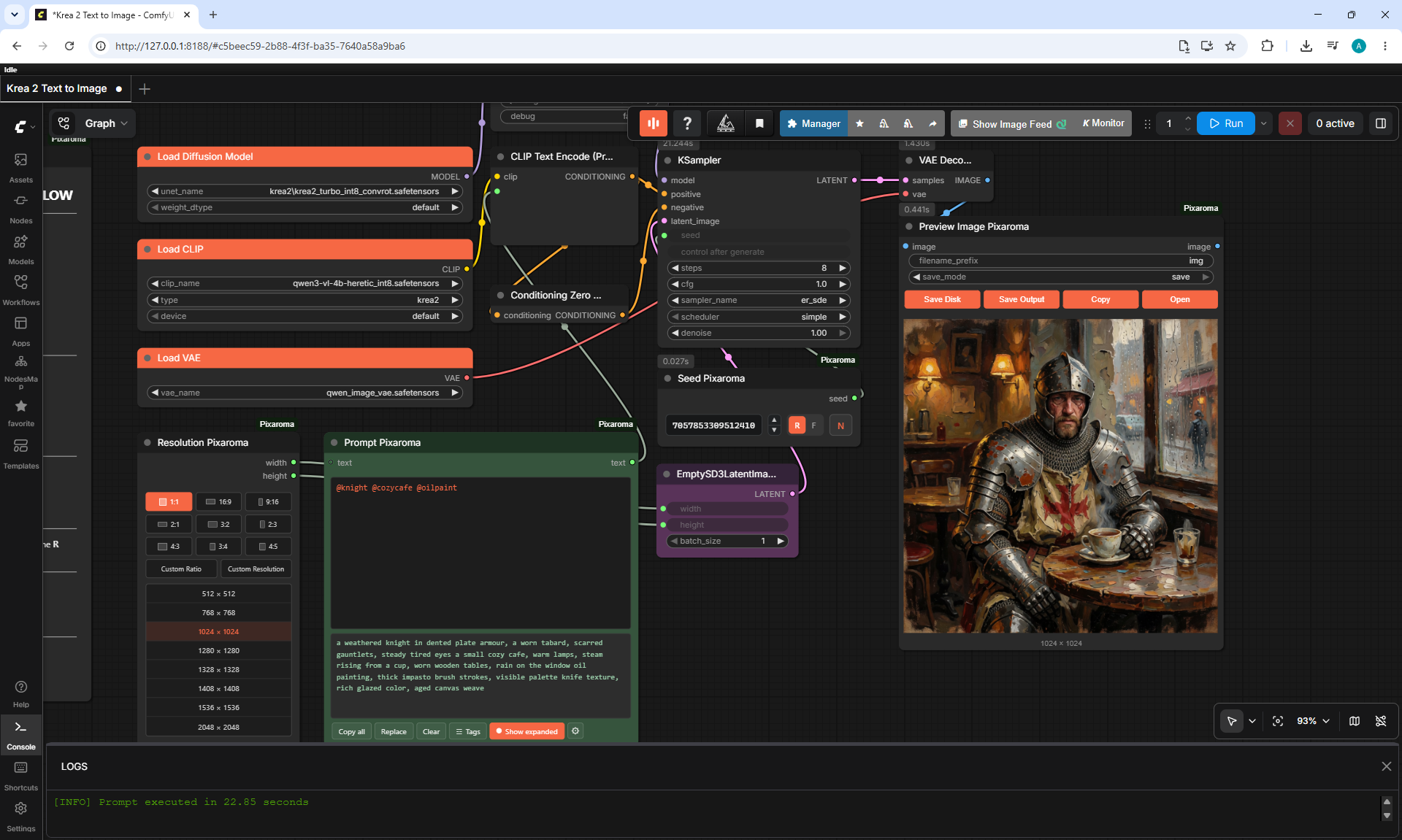Select the 4:3 aspect ratio

point(169,546)
